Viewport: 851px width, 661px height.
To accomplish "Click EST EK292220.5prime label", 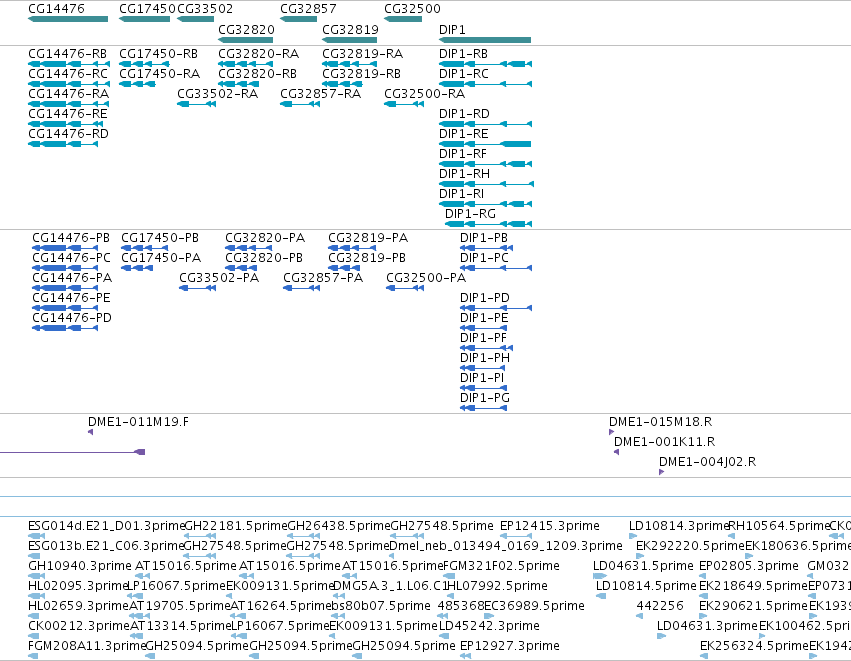I will coord(690,546).
